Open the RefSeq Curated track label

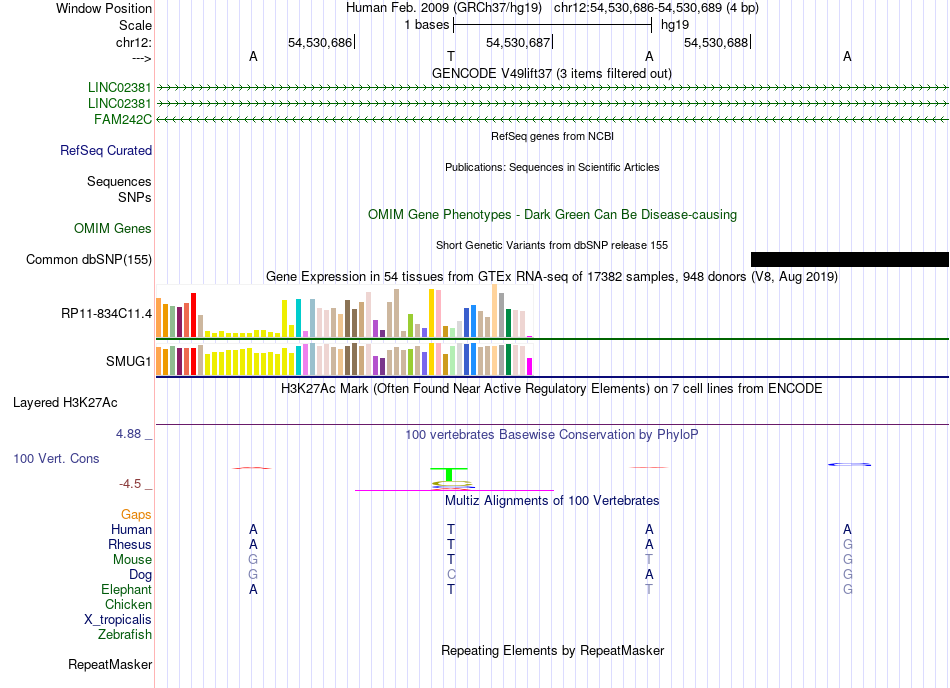point(105,150)
